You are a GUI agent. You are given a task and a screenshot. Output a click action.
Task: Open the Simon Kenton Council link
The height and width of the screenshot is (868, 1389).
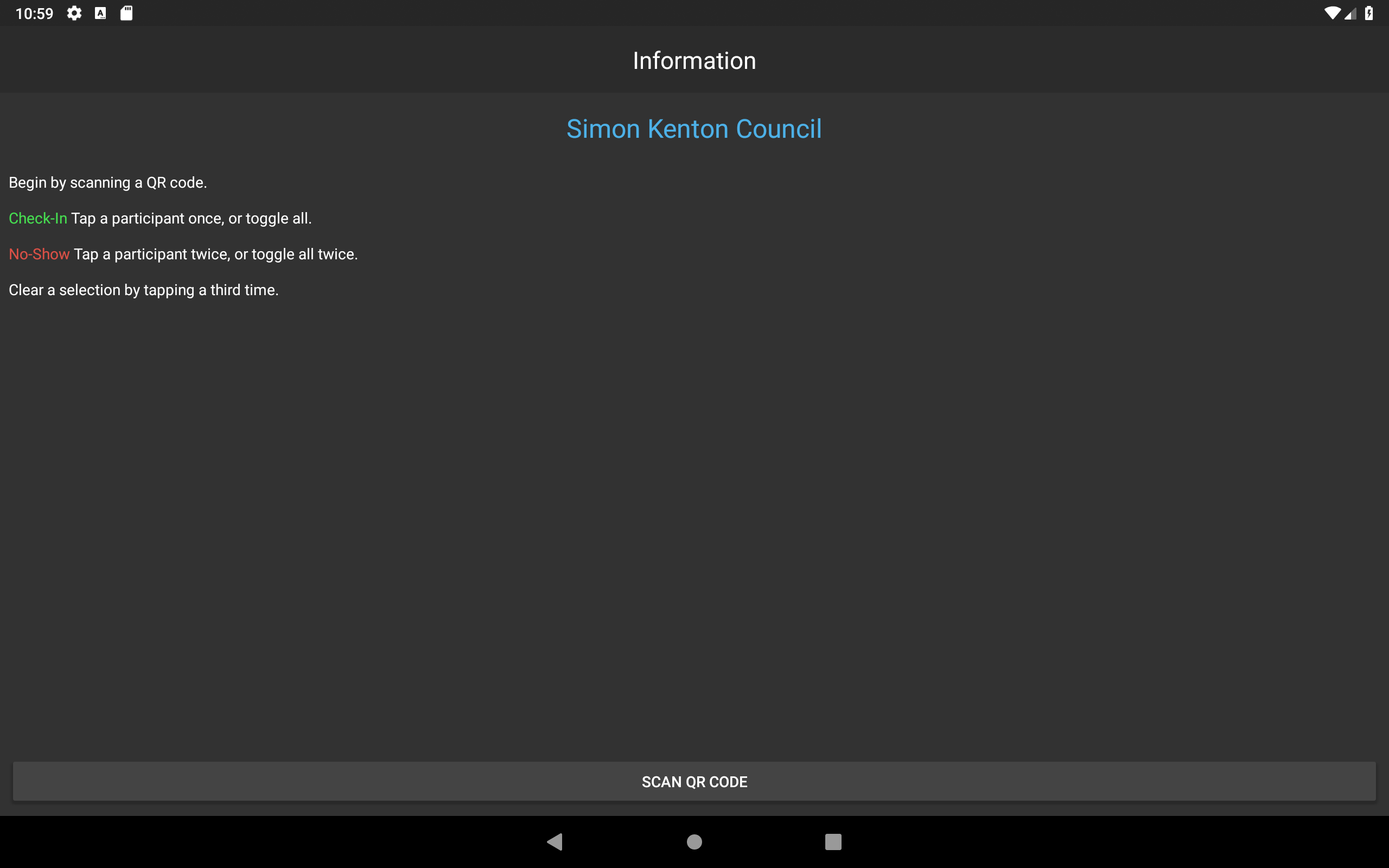[694, 129]
